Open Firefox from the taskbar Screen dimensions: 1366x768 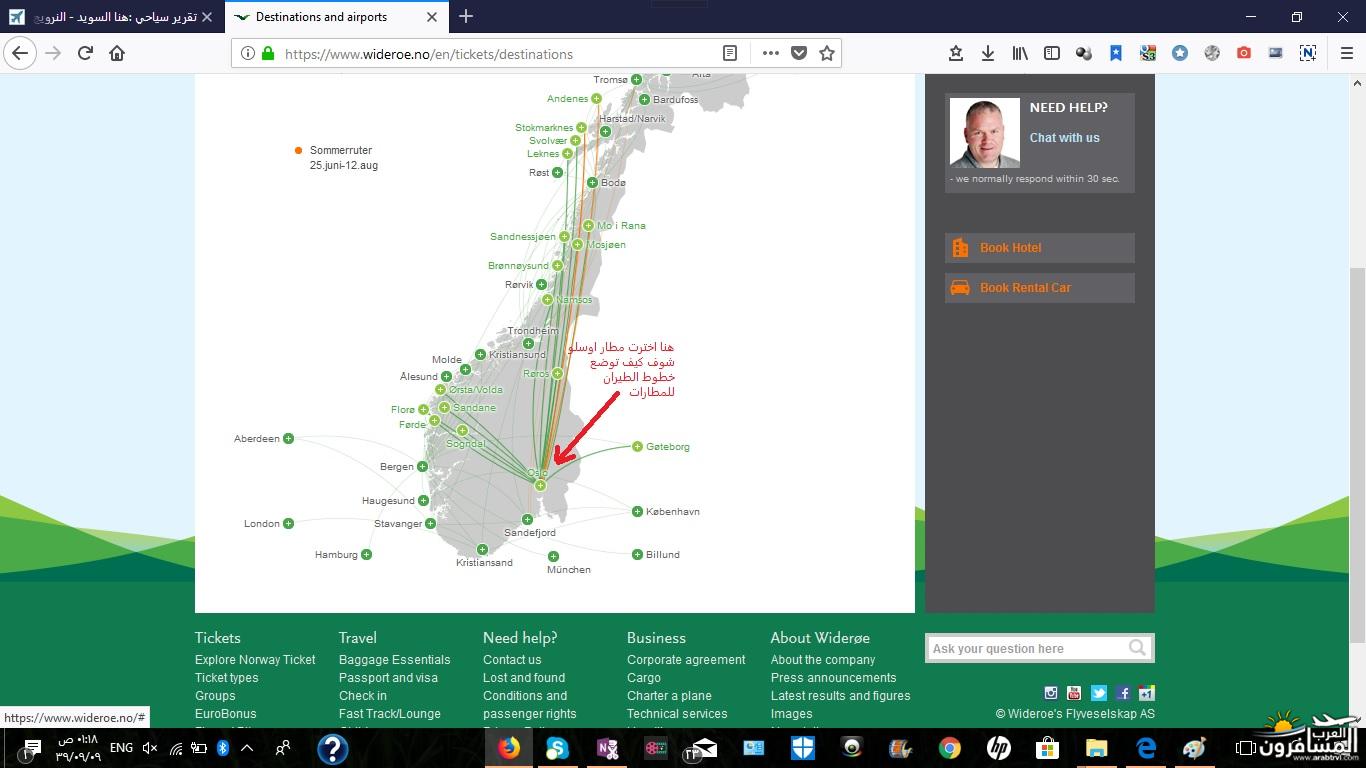tap(509, 748)
